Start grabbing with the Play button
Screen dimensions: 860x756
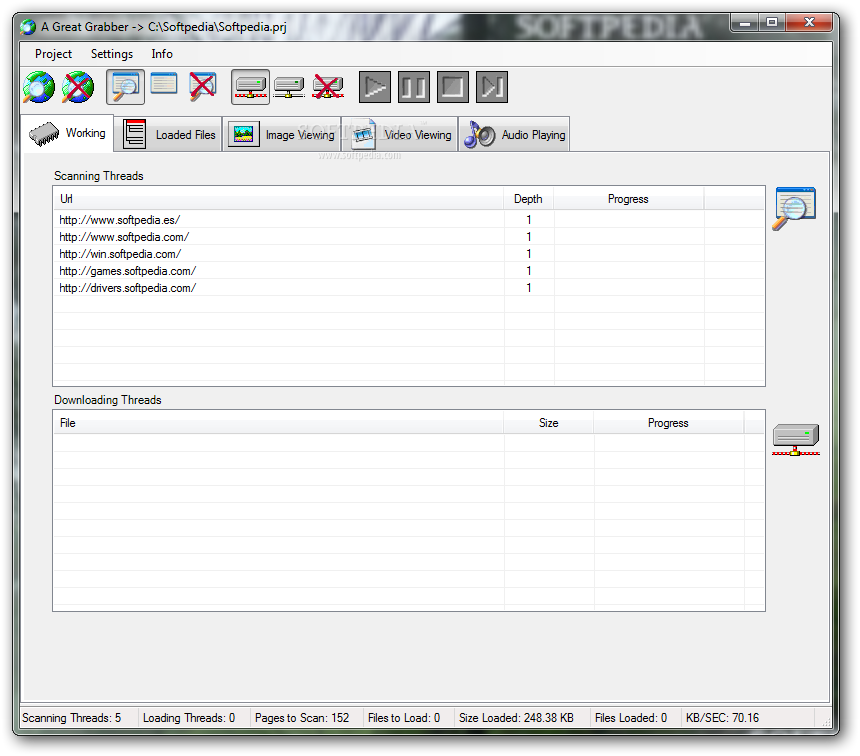point(375,87)
